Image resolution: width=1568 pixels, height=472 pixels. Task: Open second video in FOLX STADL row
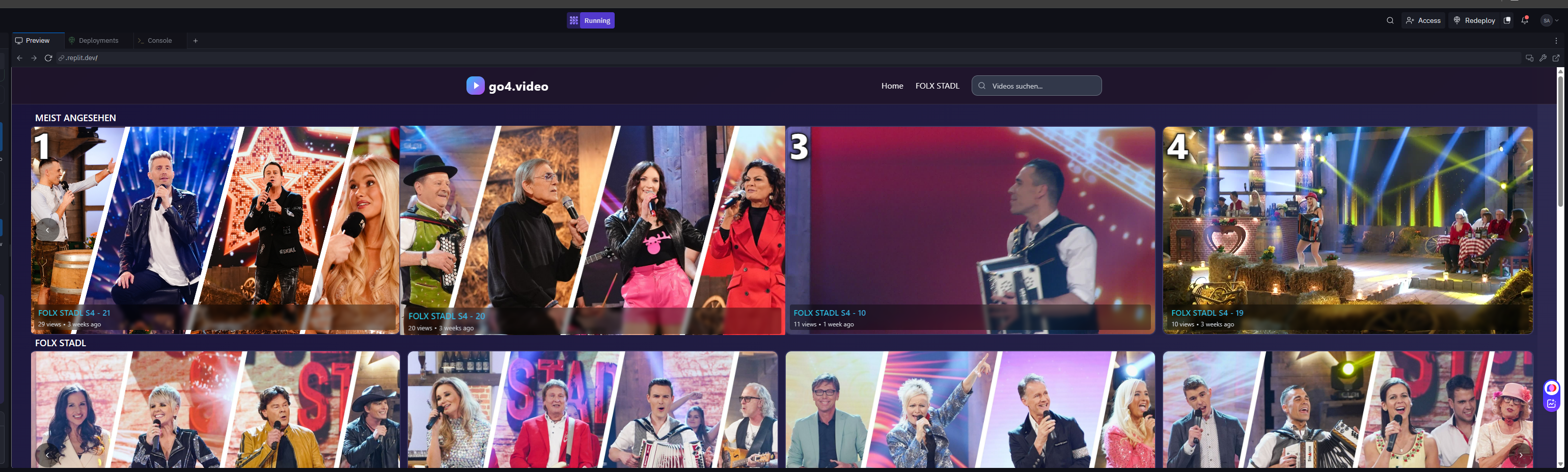[x=592, y=409]
